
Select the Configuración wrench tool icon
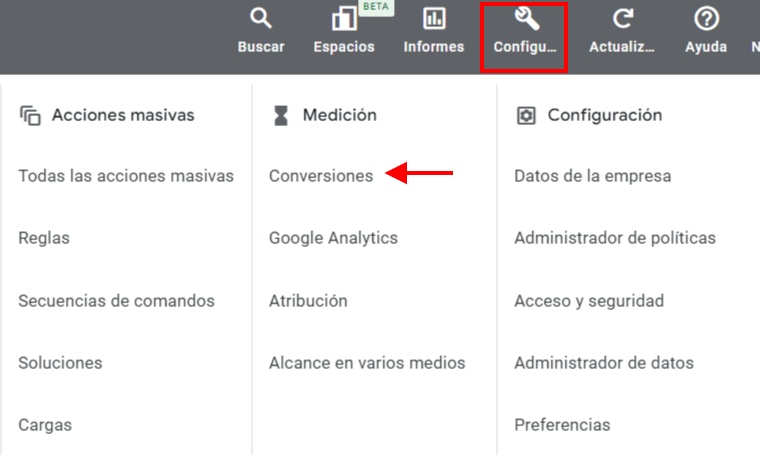[526, 19]
